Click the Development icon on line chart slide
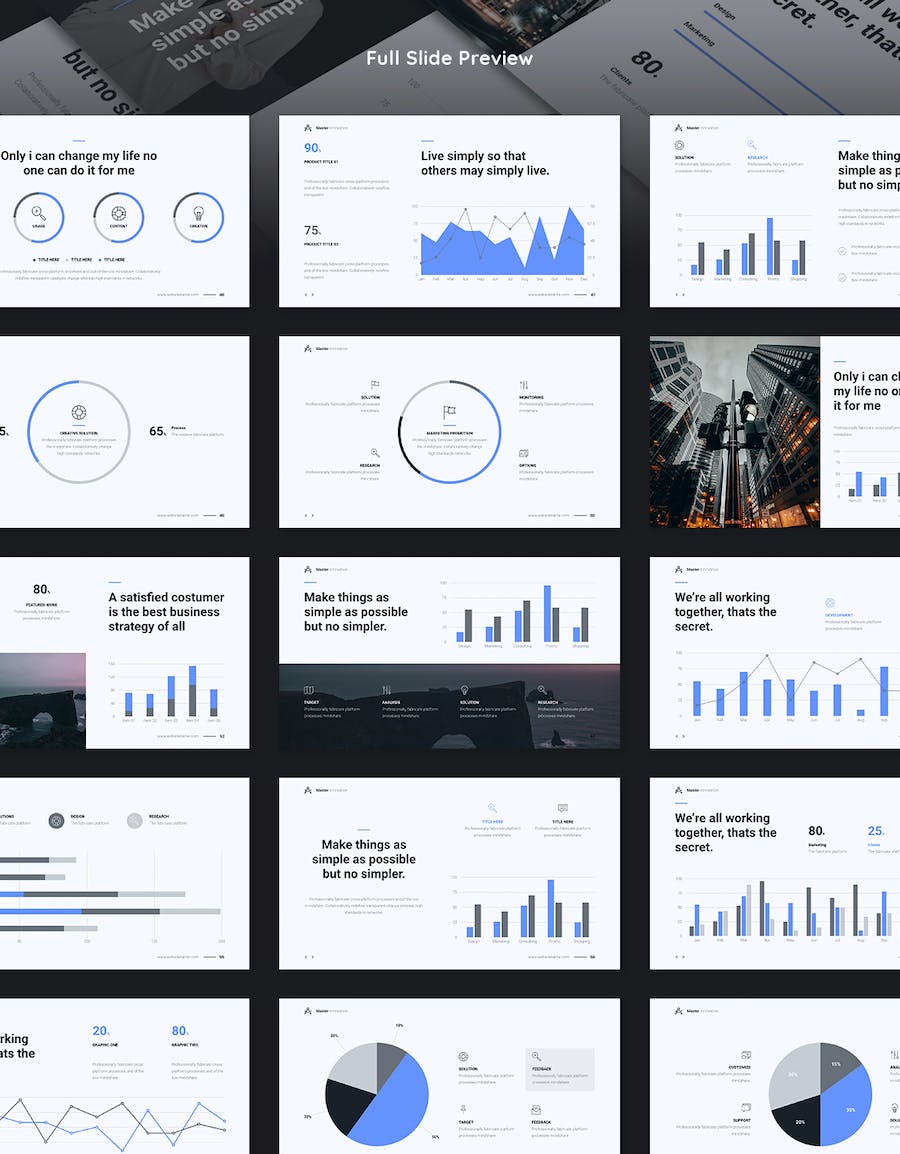The width and height of the screenshot is (900, 1154). (x=830, y=603)
